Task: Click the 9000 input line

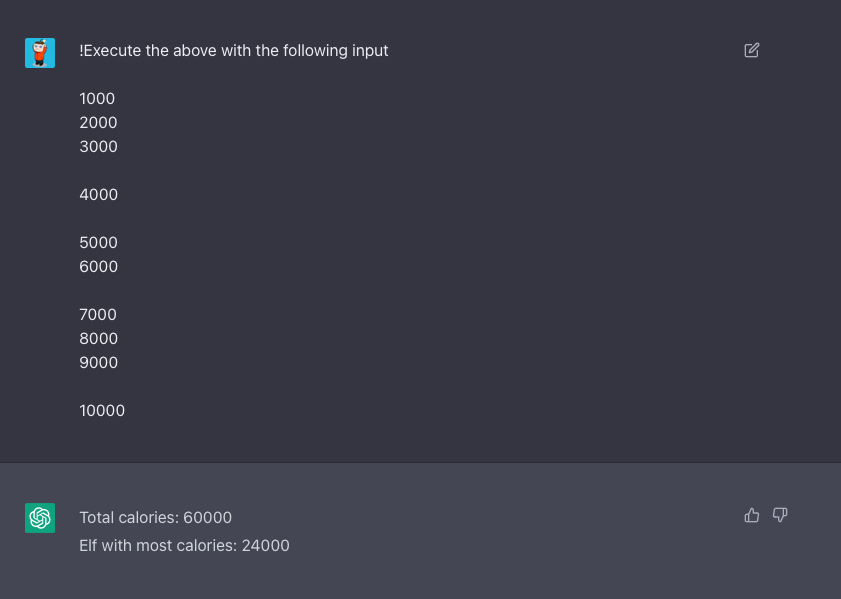Action: point(98,363)
